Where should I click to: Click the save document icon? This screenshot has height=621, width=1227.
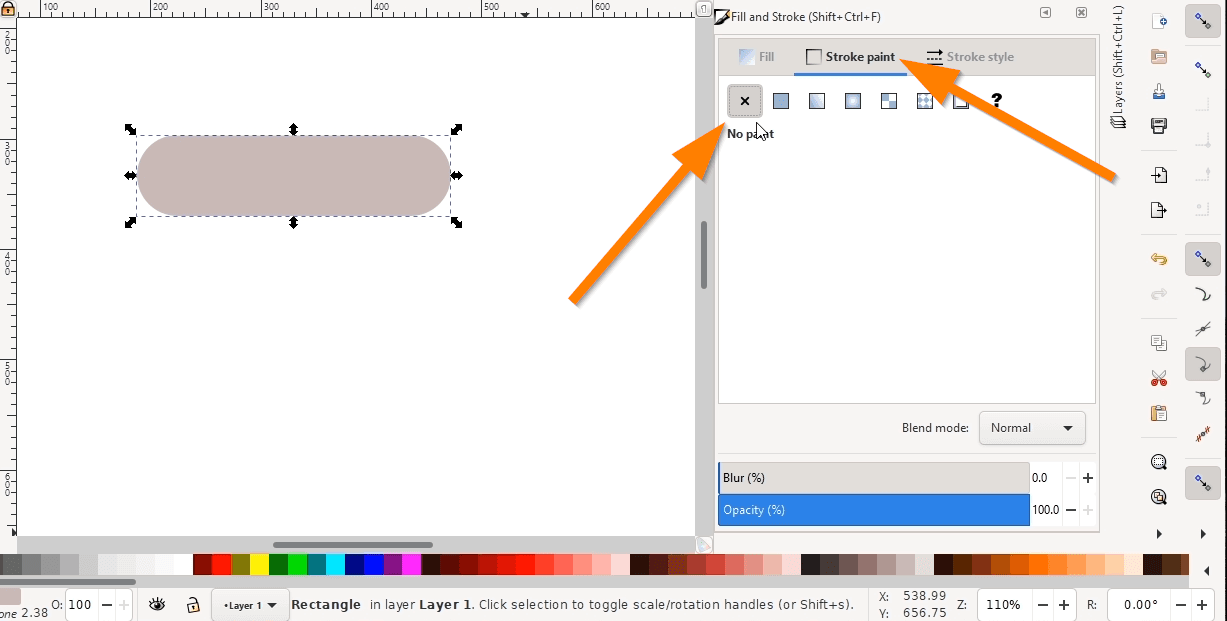[1159, 91]
